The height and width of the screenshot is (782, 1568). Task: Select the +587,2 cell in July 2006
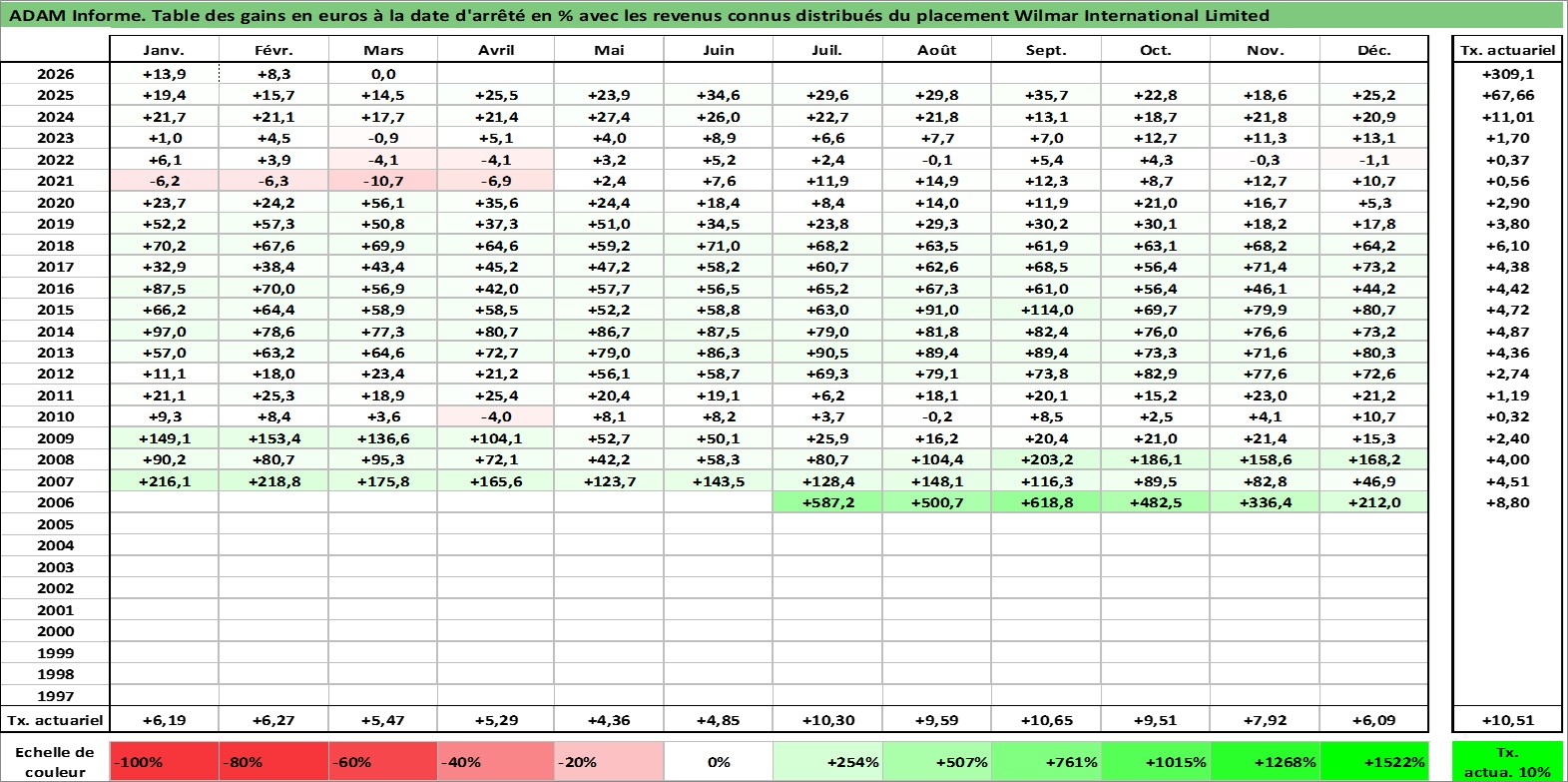click(827, 502)
